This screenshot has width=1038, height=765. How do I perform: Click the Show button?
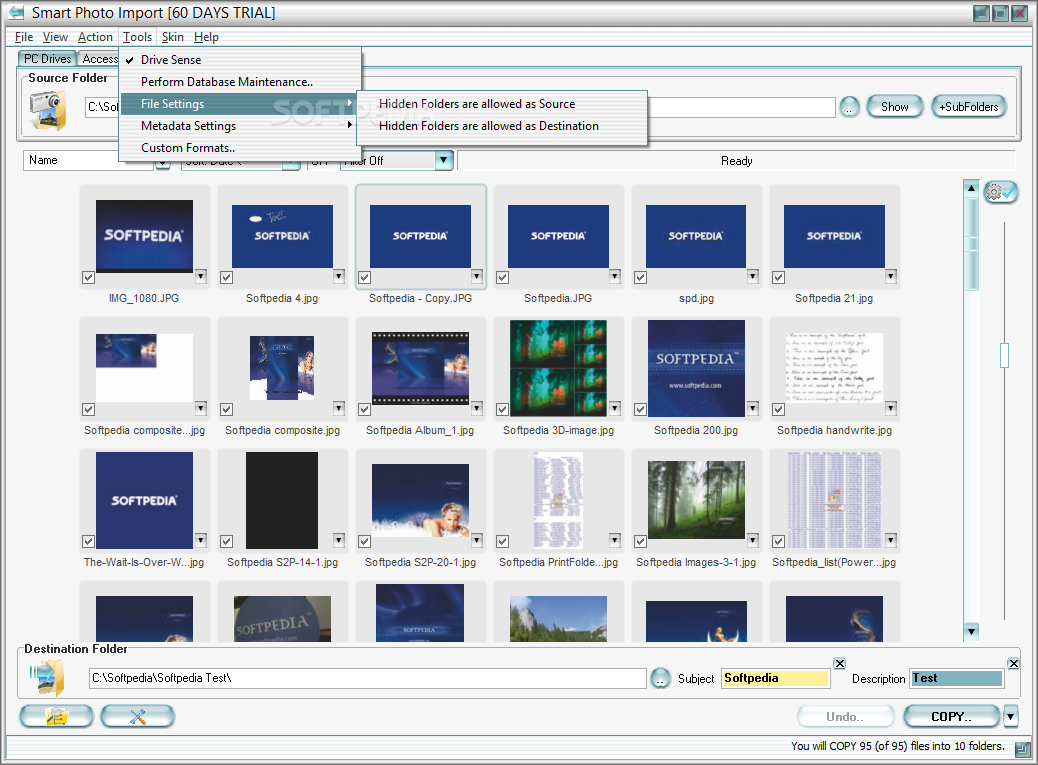click(x=894, y=107)
